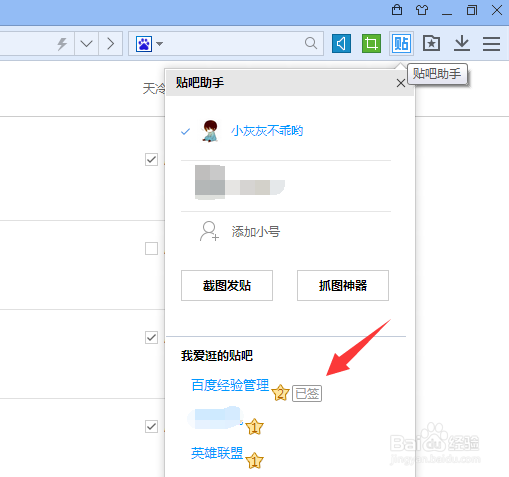Image resolution: width=509 pixels, height=477 pixels.
Task: Click the 截图发贴 button
Action: click(x=227, y=285)
